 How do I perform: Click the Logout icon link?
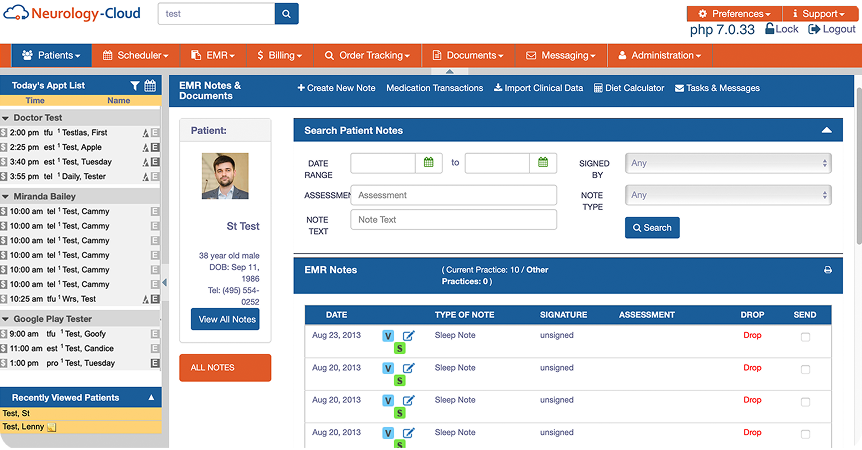point(832,29)
